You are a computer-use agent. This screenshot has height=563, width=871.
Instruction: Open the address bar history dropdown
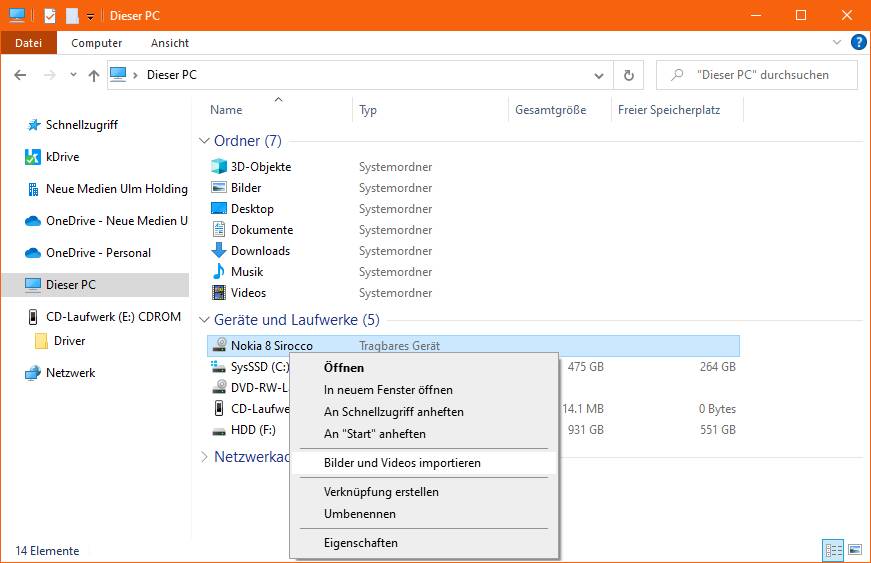(599, 75)
